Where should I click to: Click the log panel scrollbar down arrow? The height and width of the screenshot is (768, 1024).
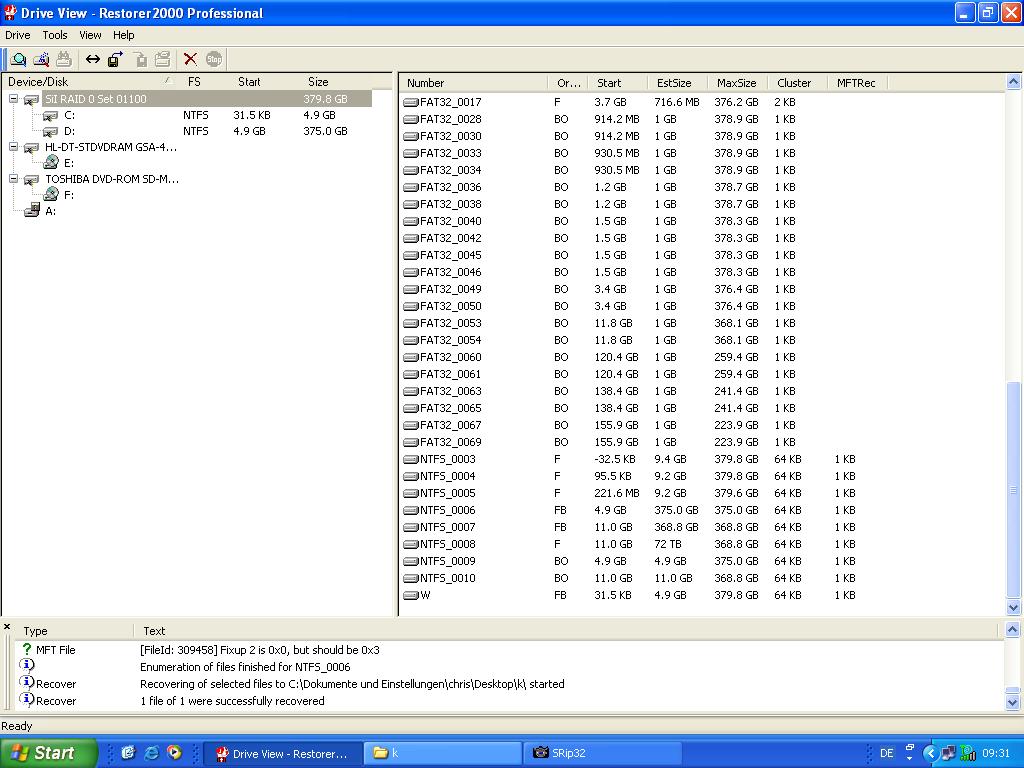(1012, 703)
